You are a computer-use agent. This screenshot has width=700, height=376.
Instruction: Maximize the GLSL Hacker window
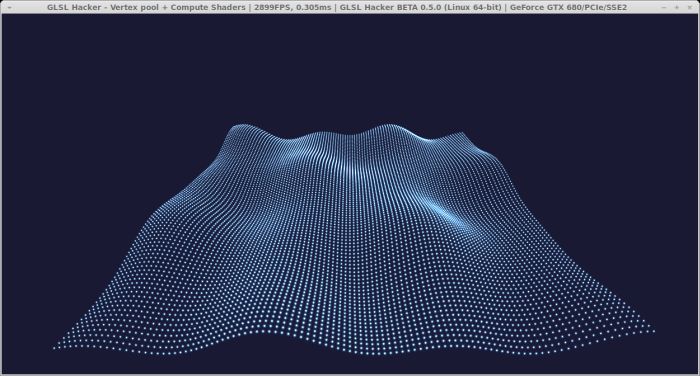click(676, 7)
